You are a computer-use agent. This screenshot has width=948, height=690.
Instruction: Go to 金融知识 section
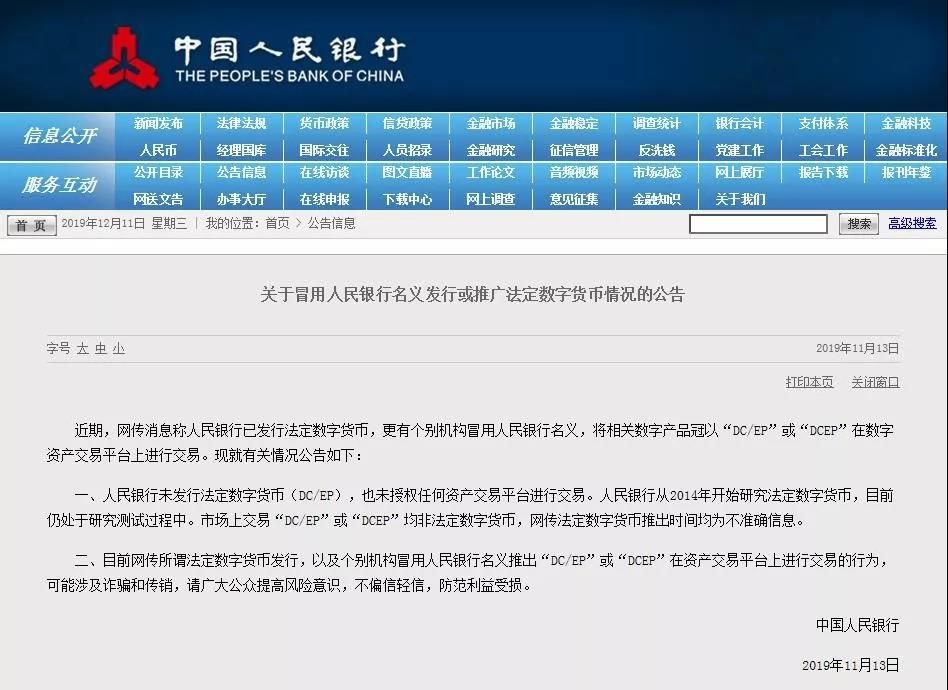click(657, 199)
